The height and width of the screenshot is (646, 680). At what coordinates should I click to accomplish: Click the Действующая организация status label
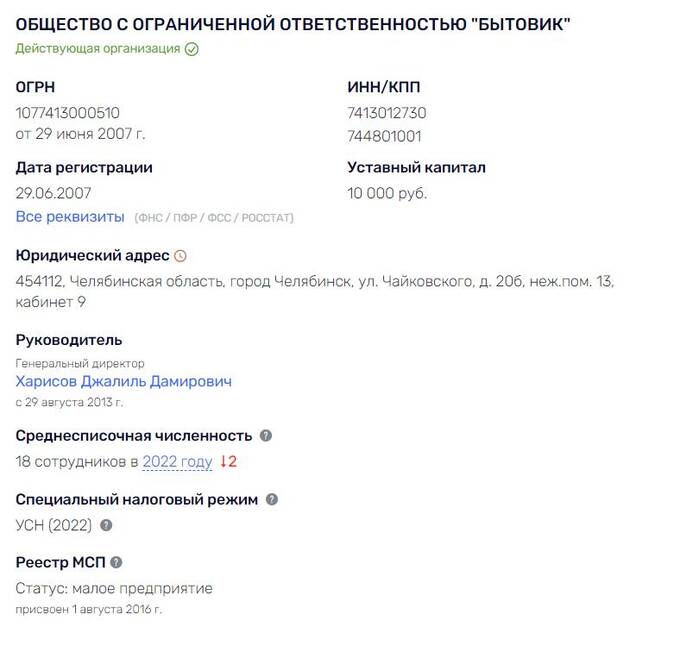pos(98,49)
